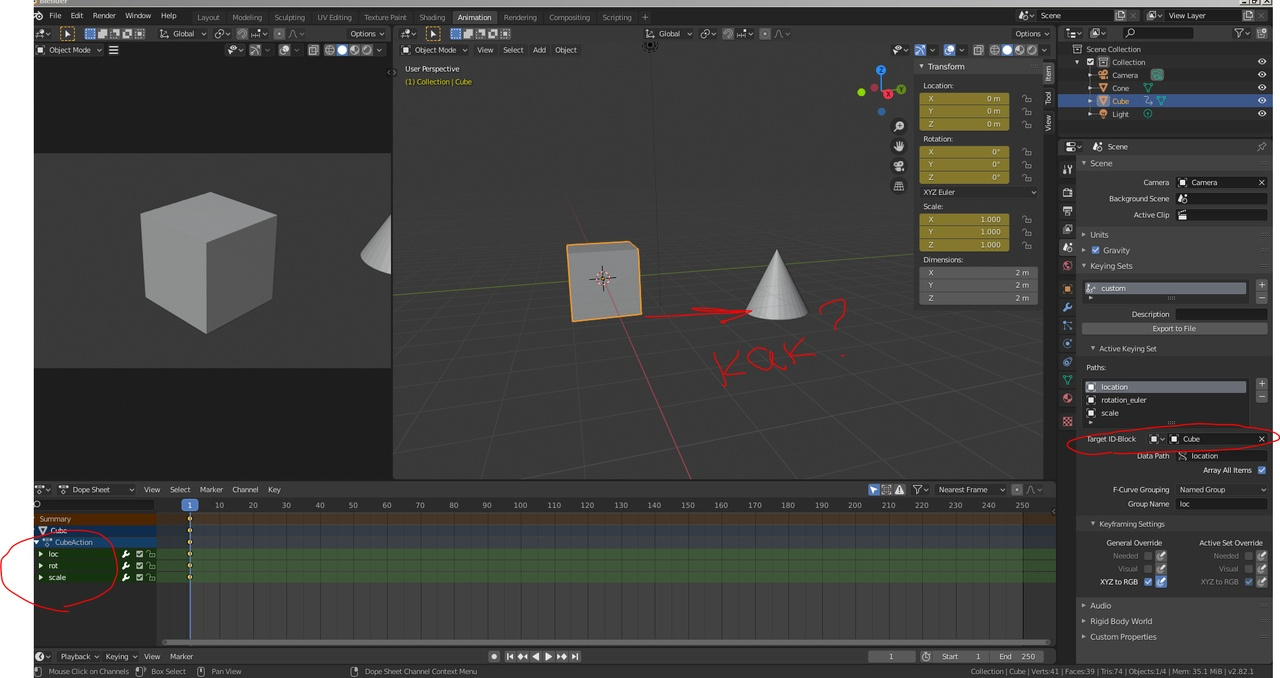Hide the Cone object in the outliner
The height and width of the screenshot is (678, 1280).
tap(1262, 87)
